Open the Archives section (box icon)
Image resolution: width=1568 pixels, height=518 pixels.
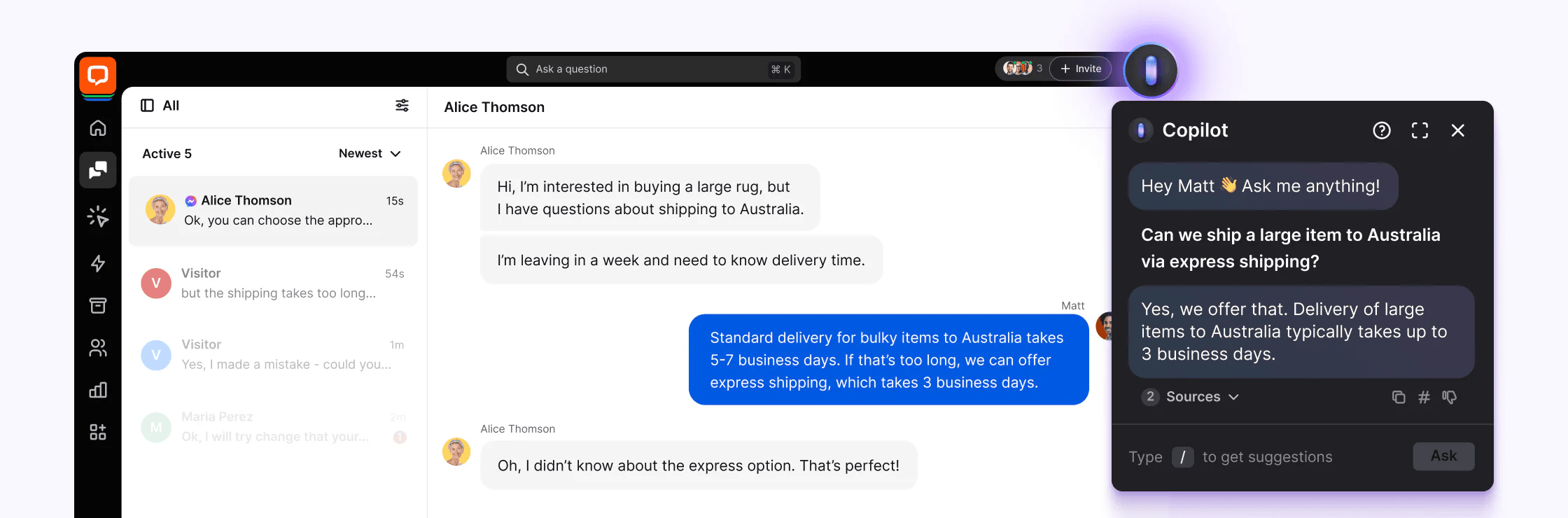pyautogui.click(x=98, y=305)
